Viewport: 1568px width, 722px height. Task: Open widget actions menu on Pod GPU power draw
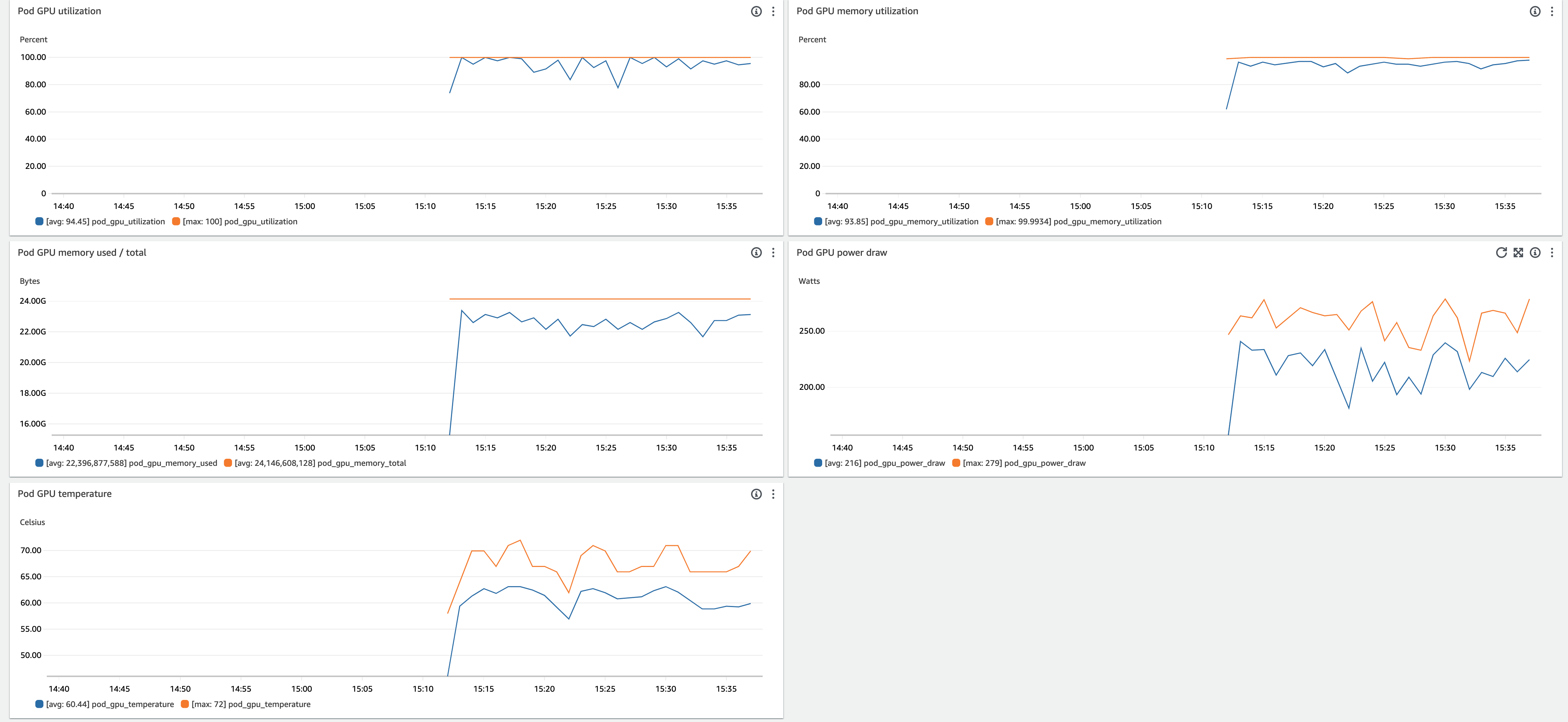pos(1552,253)
